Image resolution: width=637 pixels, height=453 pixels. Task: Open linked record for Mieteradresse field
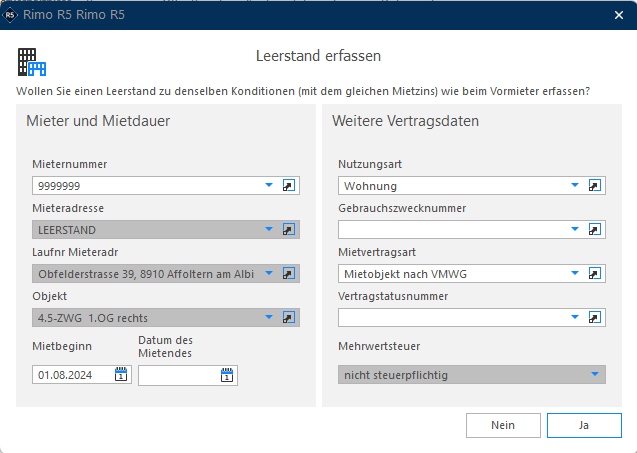coord(288,230)
